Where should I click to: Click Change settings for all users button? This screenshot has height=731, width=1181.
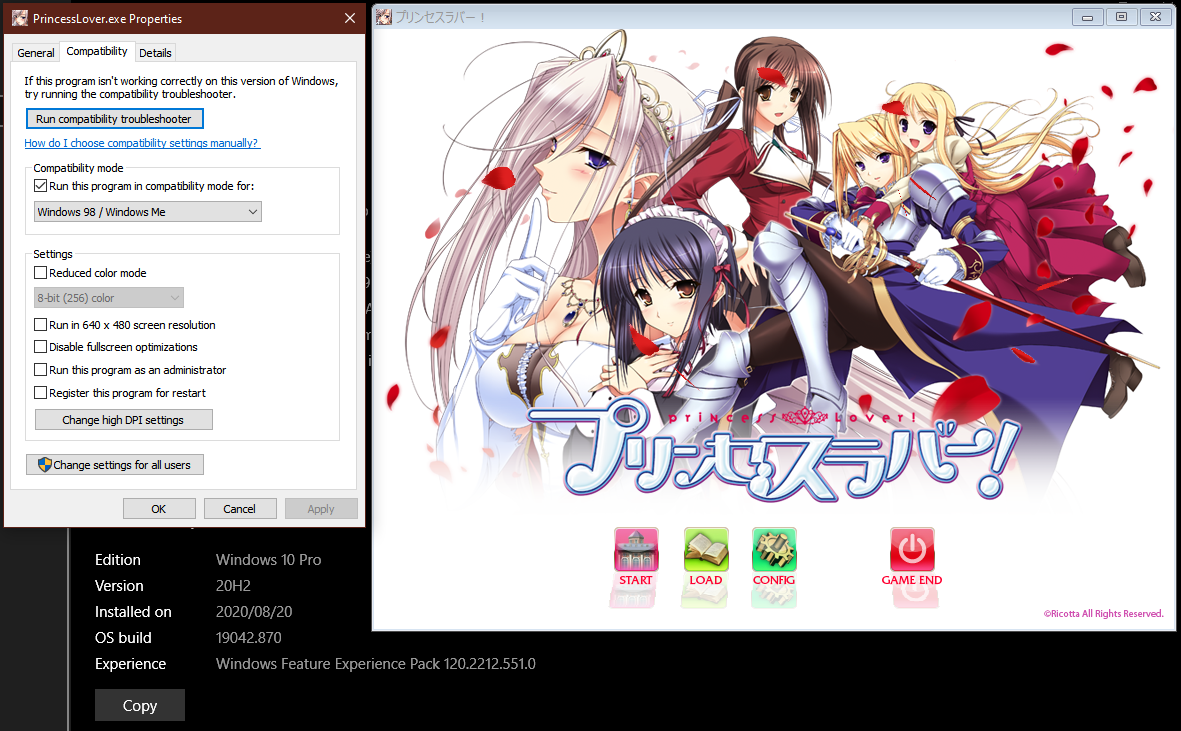click(x=114, y=464)
